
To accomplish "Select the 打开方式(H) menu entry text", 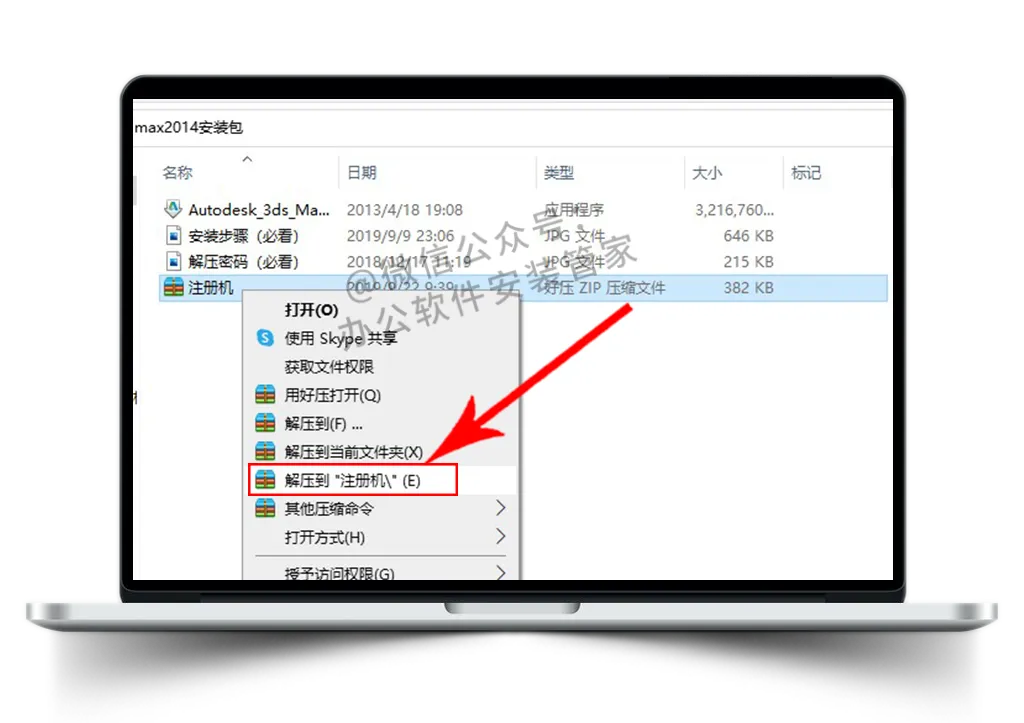I will (325, 538).
